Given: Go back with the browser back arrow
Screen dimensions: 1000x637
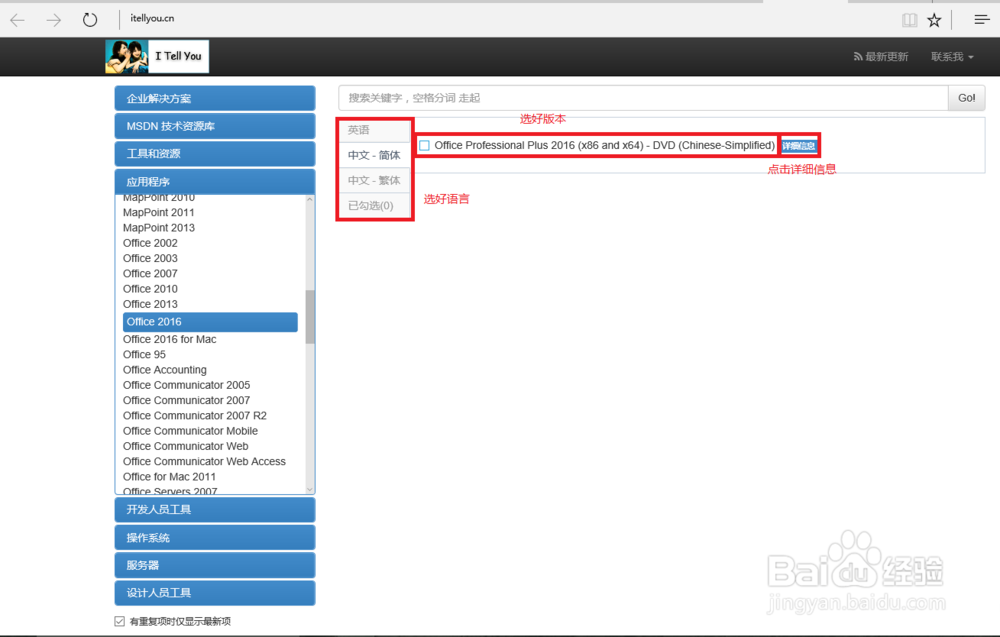Looking at the screenshot, I should click(17, 20).
